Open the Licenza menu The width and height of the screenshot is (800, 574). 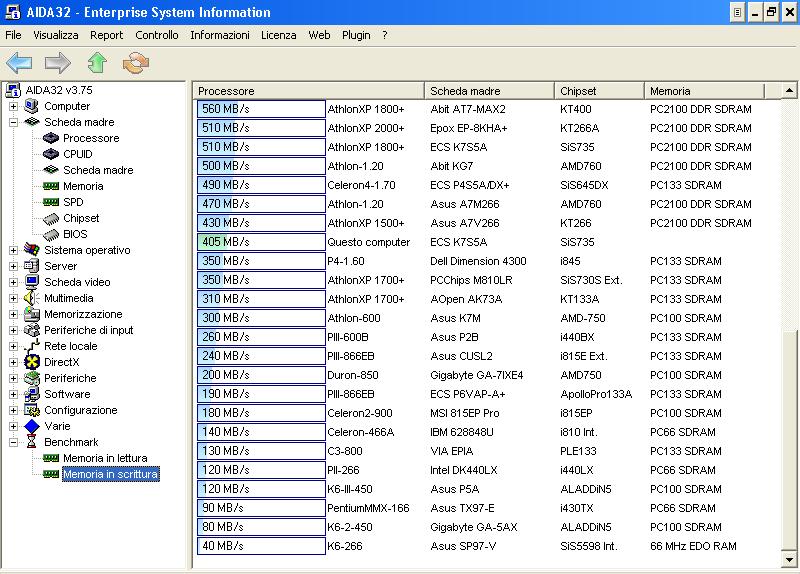279,35
